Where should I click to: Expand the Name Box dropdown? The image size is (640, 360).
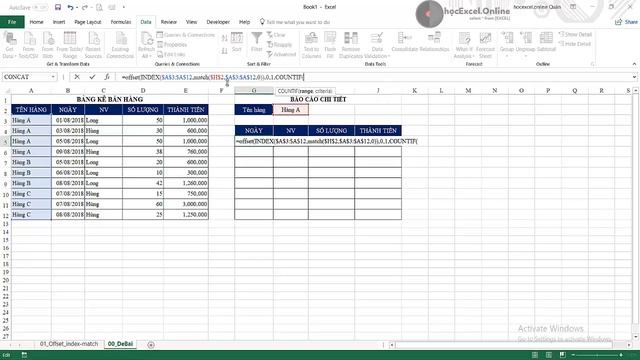tap(53, 77)
